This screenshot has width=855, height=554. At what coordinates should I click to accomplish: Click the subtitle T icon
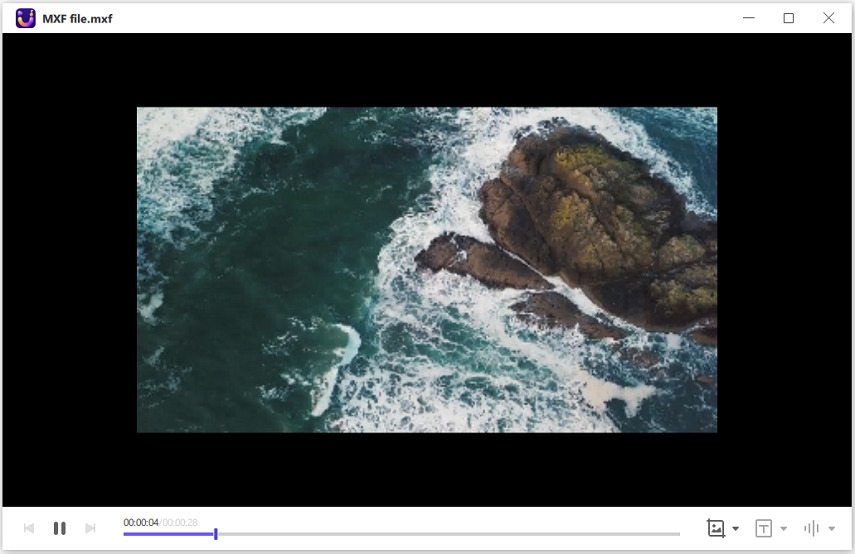[x=763, y=528]
